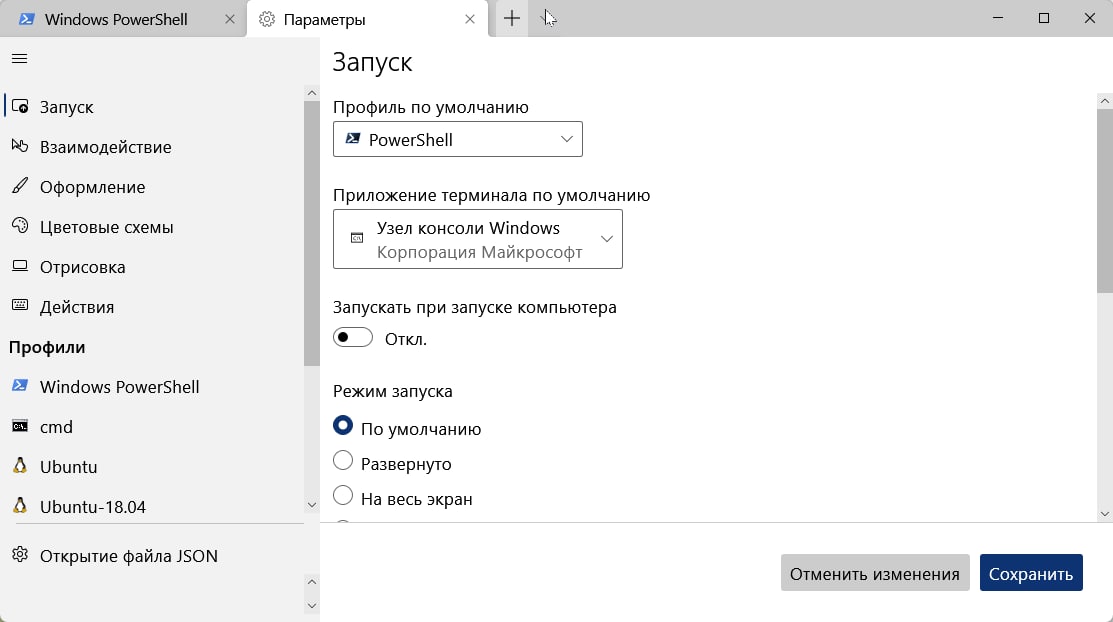Select the Ubuntu profile
This screenshot has width=1113, height=622.
pyautogui.click(x=153, y=466)
